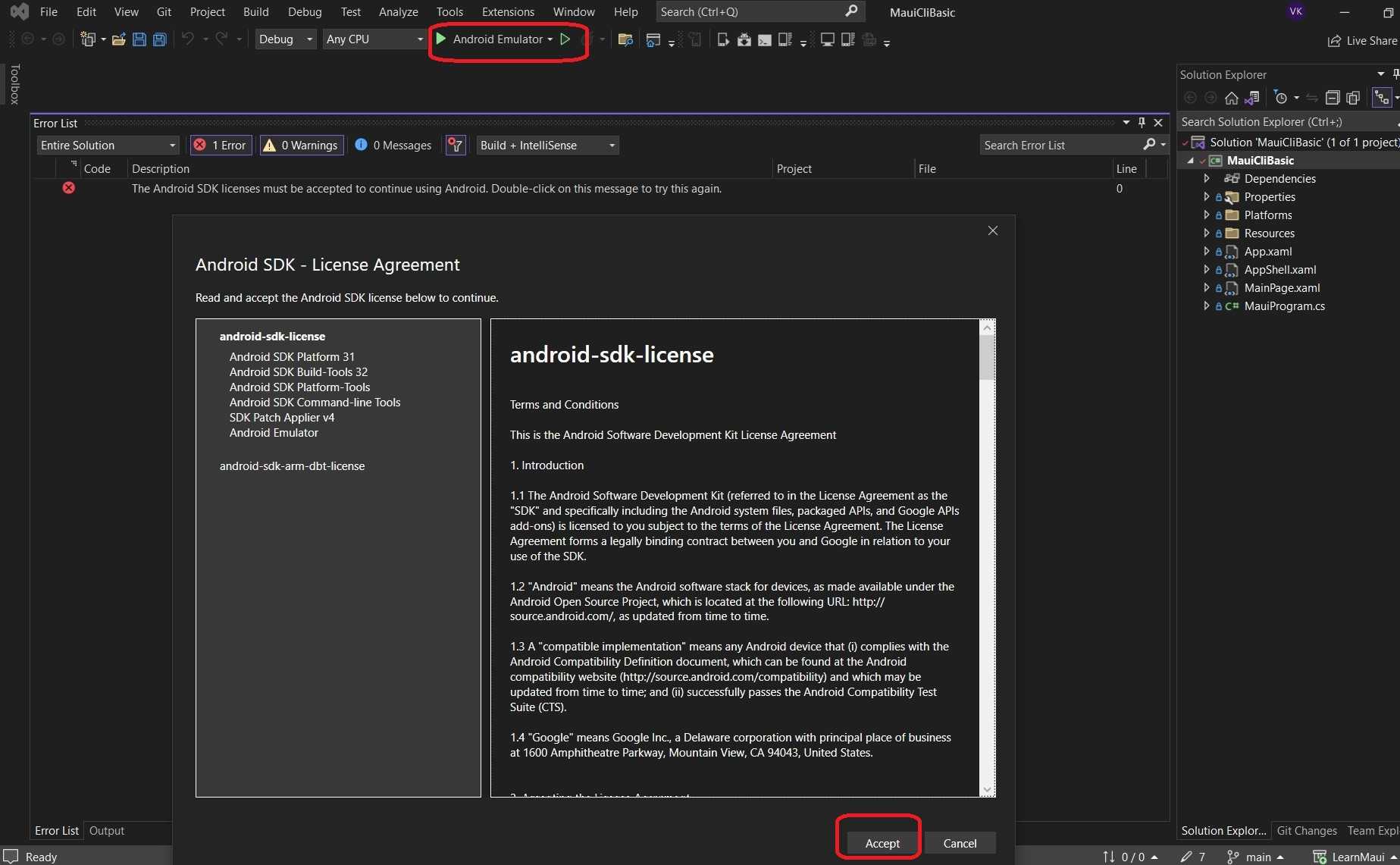1400x865 pixels.
Task: Select MauiProgram.cs in Solution Explorer
Action: 1284,306
